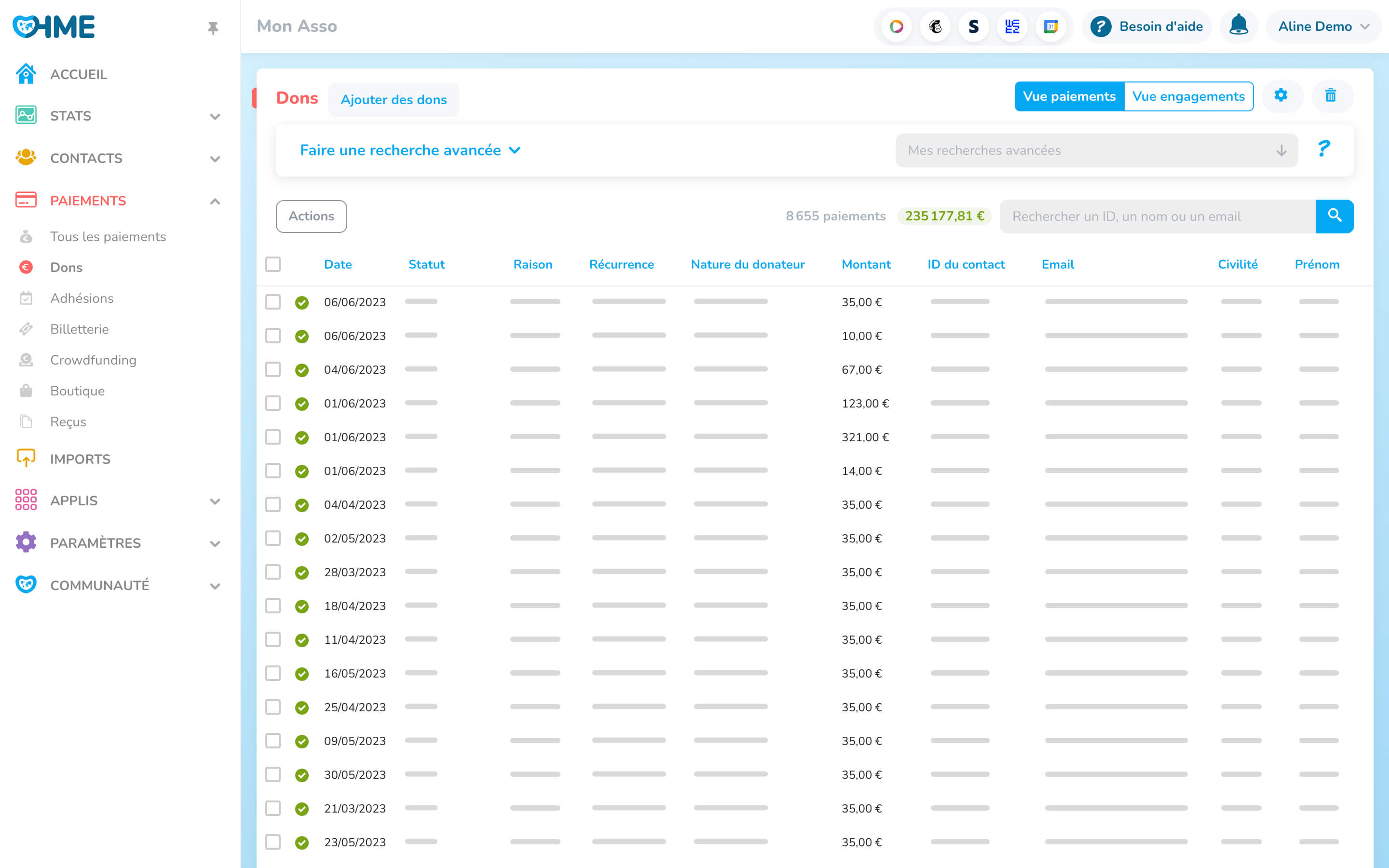Open Mes recherches avancées dropdown
Screen dimensions: 1389x868
[1096, 150]
